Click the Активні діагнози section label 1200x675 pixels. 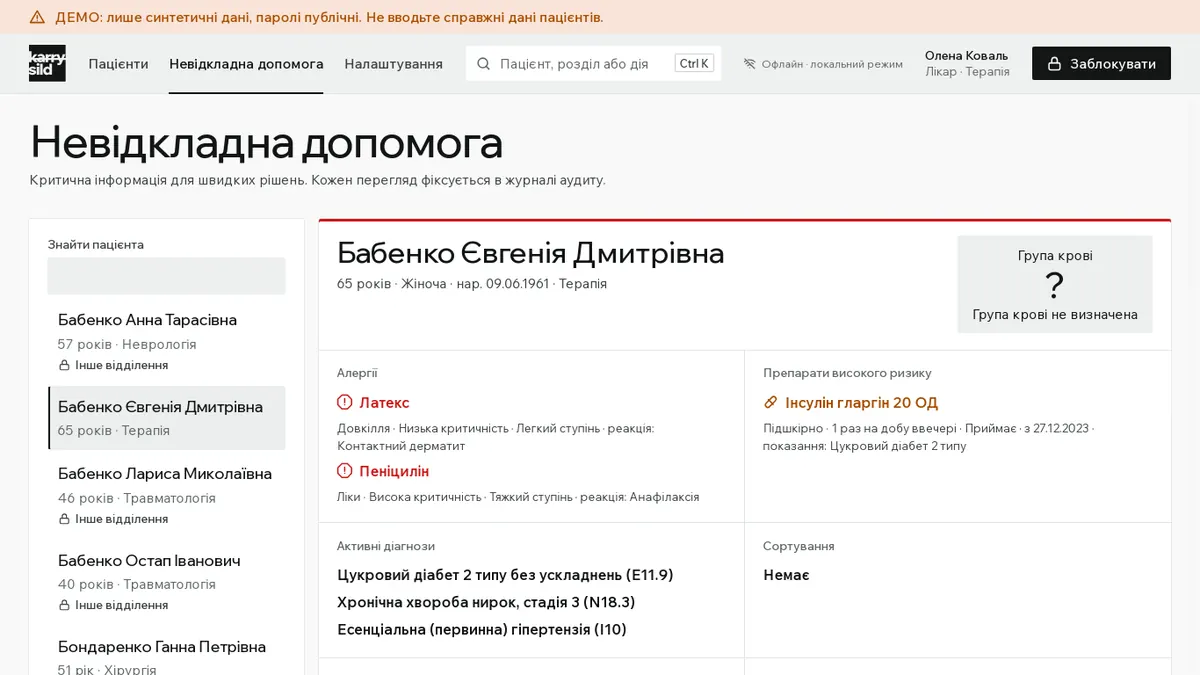click(x=386, y=546)
